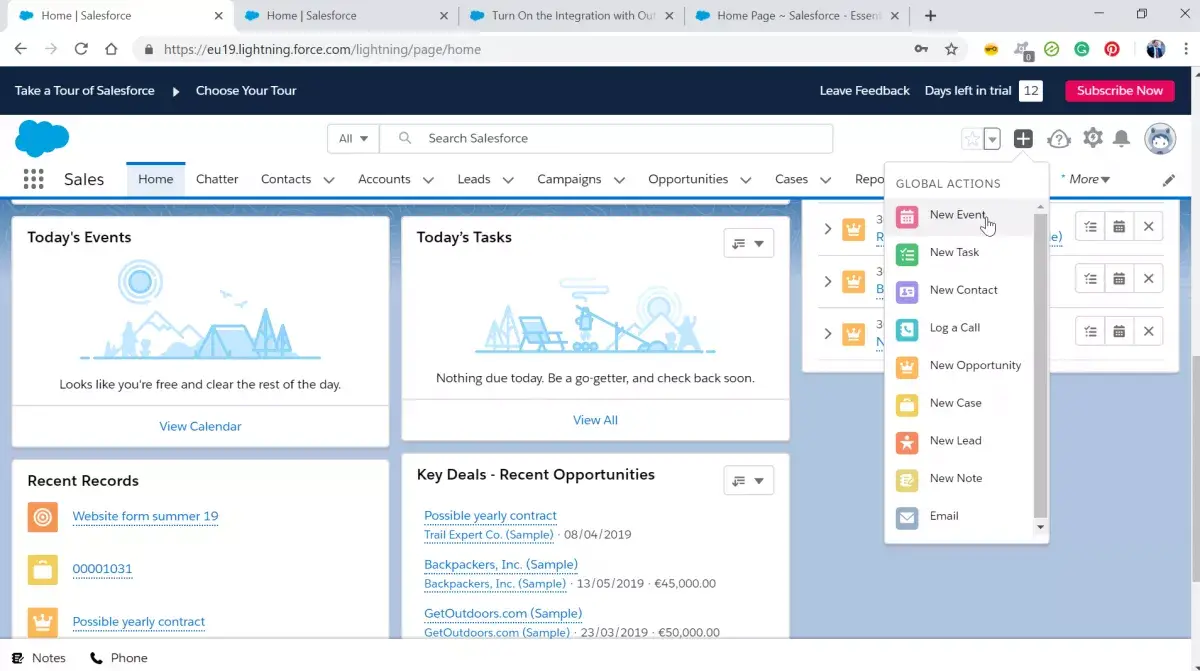Image resolution: width=1200 pixels, height=671 pixels.
Task: Click the Pinterest extension icon
Action: 1112,49
